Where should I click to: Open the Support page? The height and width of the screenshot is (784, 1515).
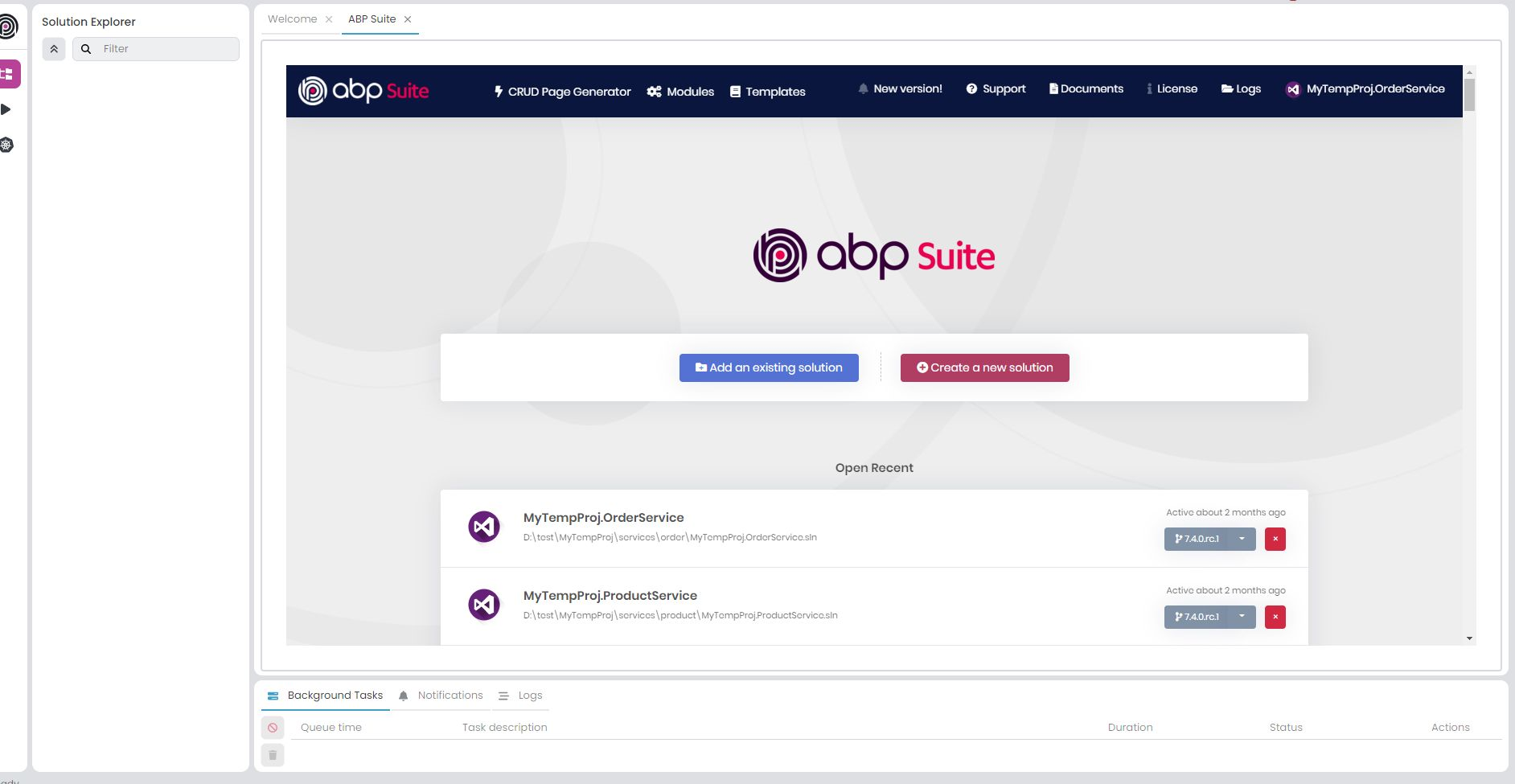[x=996, y=88]
